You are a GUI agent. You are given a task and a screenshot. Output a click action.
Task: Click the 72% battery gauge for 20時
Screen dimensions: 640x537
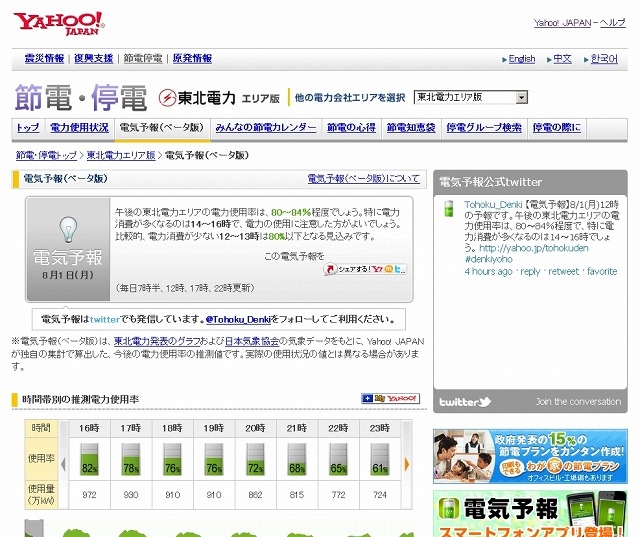[256, 459]
